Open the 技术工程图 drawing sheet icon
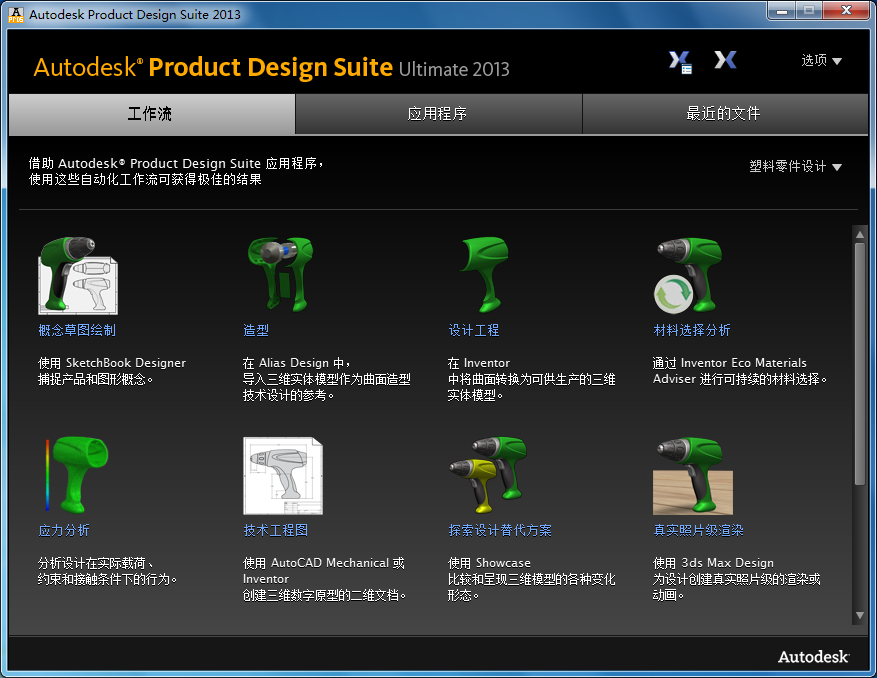This screenshot has width=877, height=678. coord(283,475)
